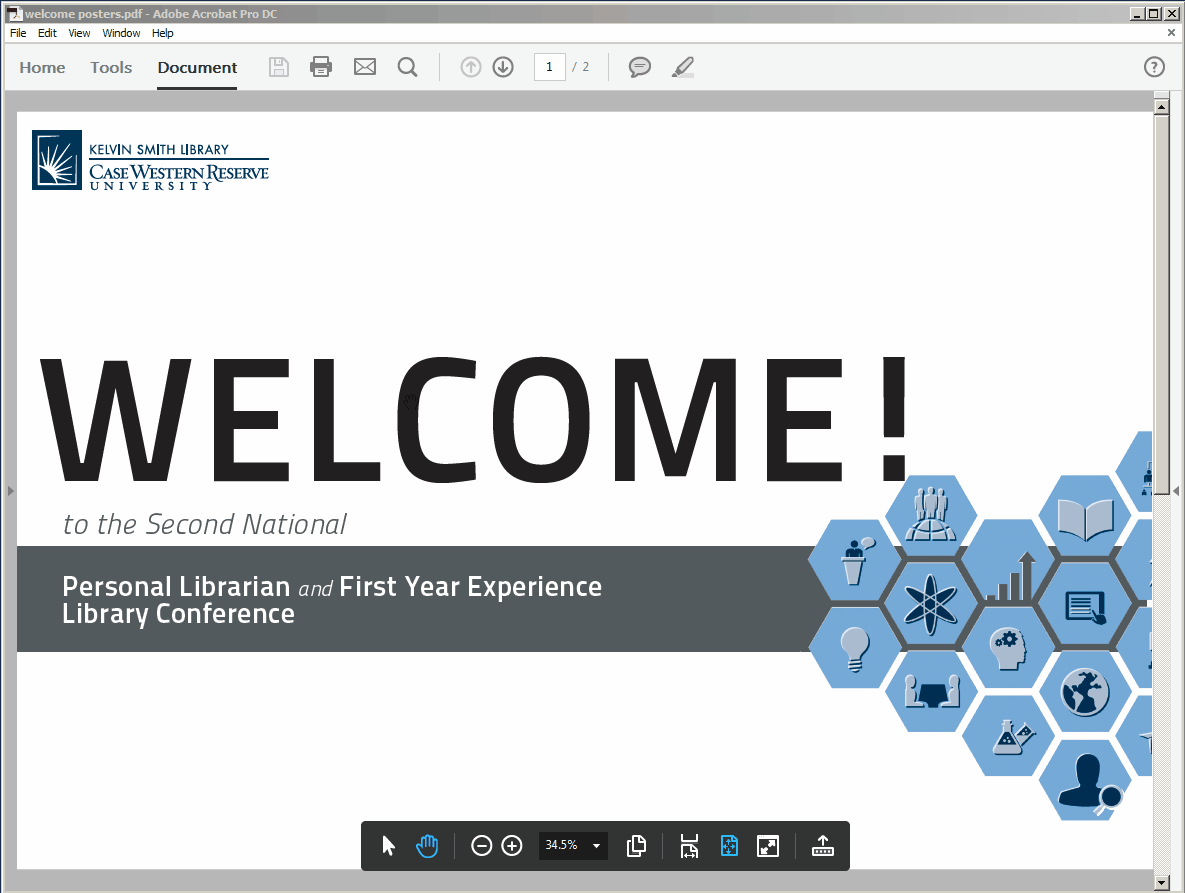This screenshot has width=1185, height=893.
Task: Choose the Selection arrow tool
Action: [x=388, y=845]
